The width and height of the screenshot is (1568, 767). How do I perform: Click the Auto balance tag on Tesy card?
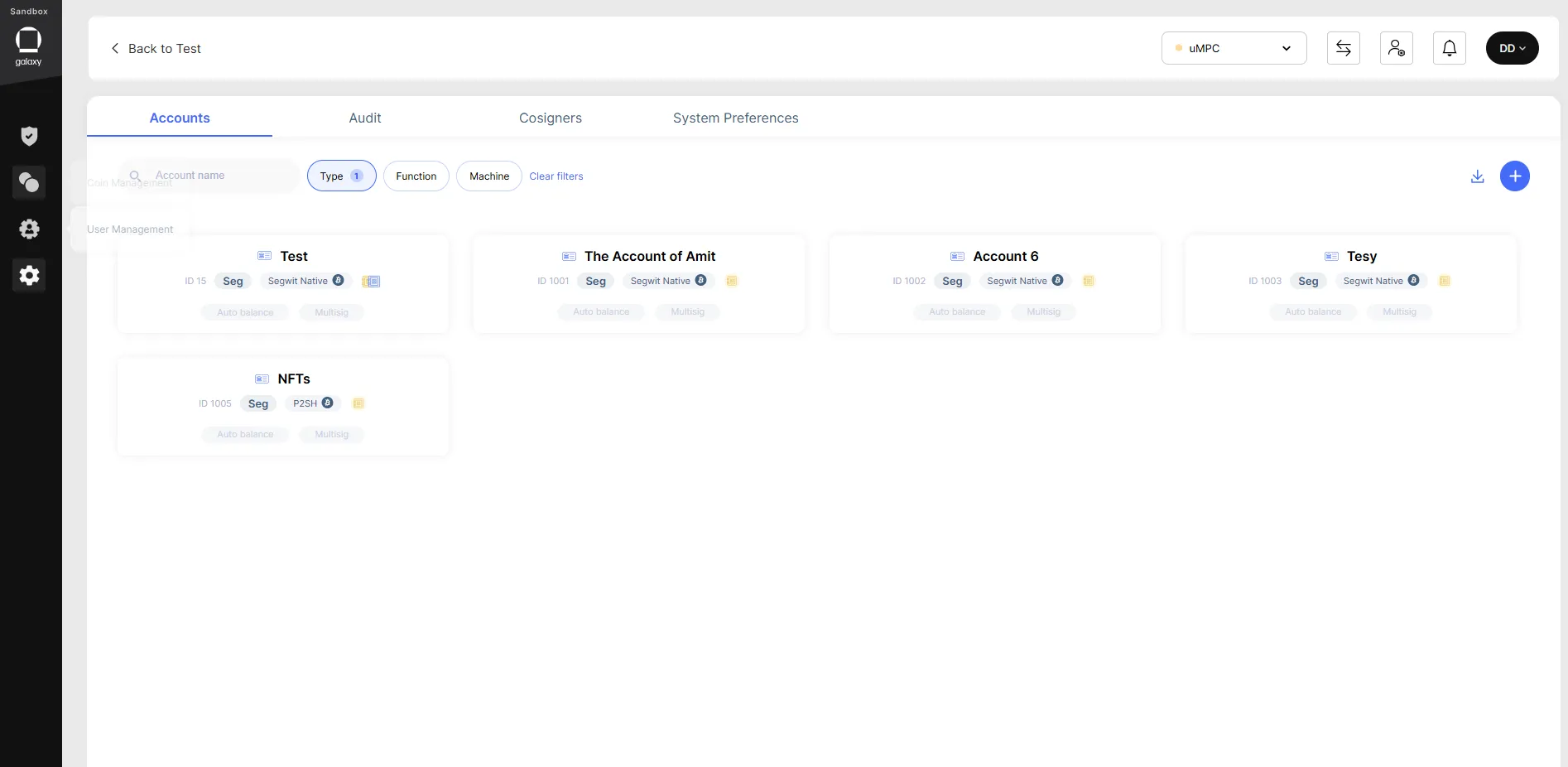pos(1313,311)
